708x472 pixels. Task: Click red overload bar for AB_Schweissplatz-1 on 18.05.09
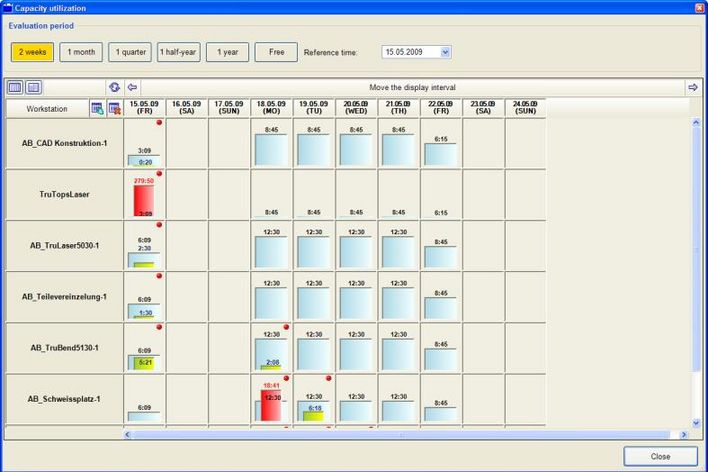pyautogui.click(x=271, y=406)
